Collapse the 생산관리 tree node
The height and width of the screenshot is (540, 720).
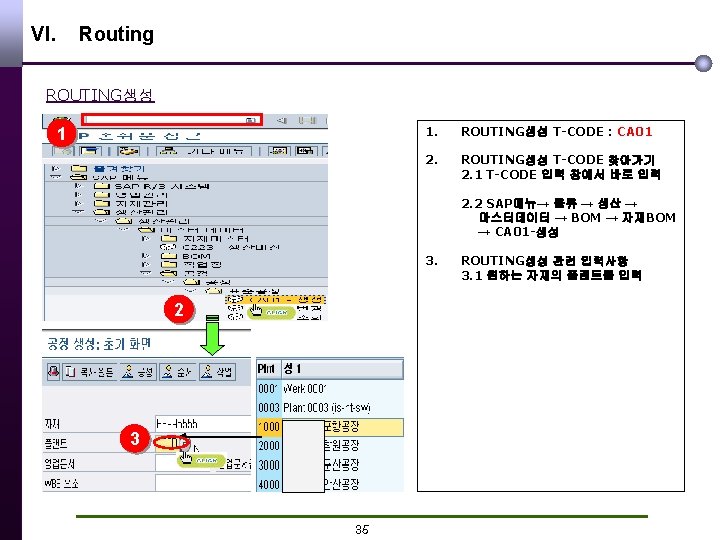(x=79, y=212)
